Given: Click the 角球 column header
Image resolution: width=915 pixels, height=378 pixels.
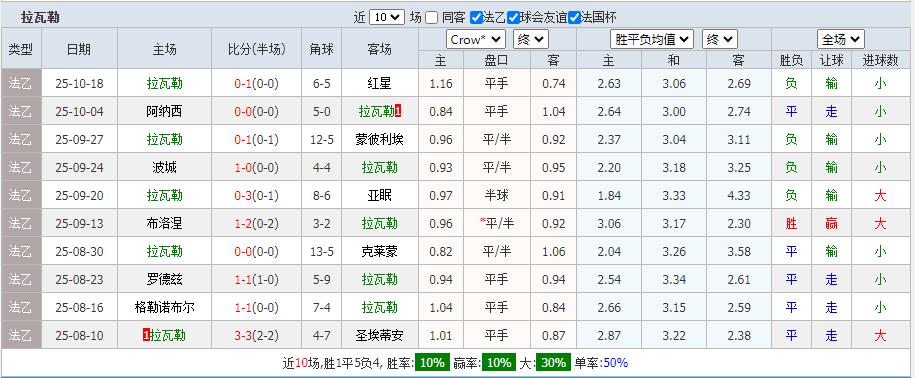Looking at the screenshot, I should tap(322, 49).
